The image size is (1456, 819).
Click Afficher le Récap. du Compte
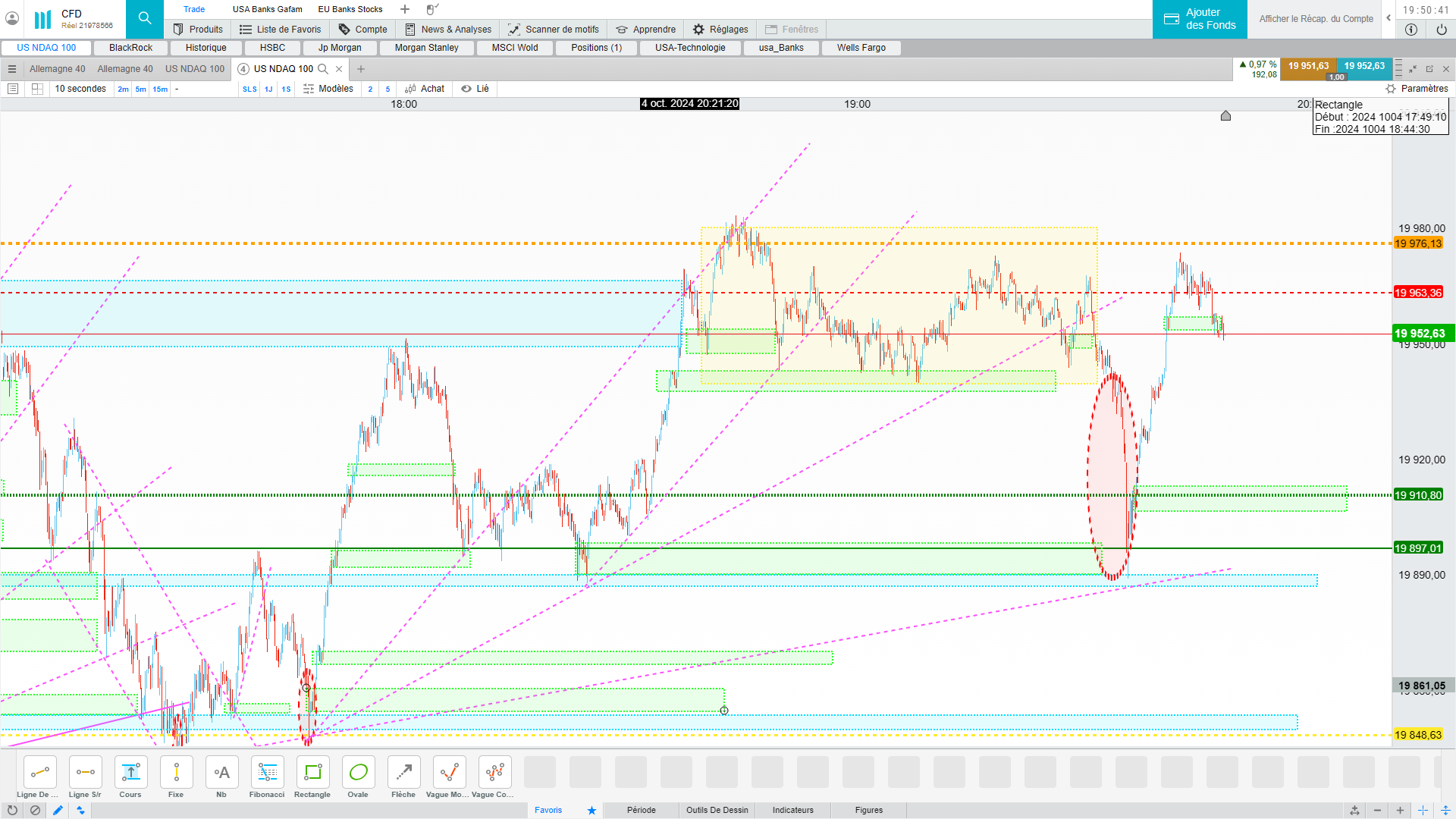pyautogui.click(x=1316, y=19)
